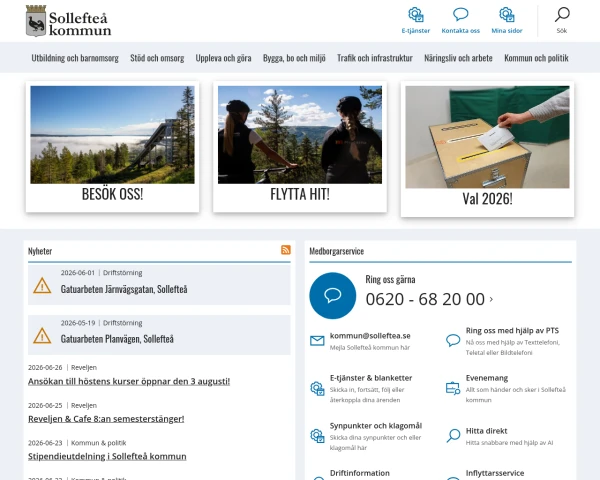Click the FLYTTA HIT! cyclists image
Viewport: 600px width, 480px height.
click(x=300, y=135)
